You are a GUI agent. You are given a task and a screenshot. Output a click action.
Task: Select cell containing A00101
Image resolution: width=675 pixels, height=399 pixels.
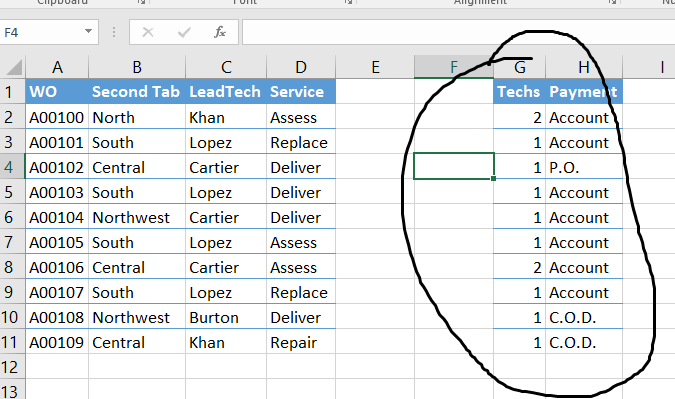[57, 142]
